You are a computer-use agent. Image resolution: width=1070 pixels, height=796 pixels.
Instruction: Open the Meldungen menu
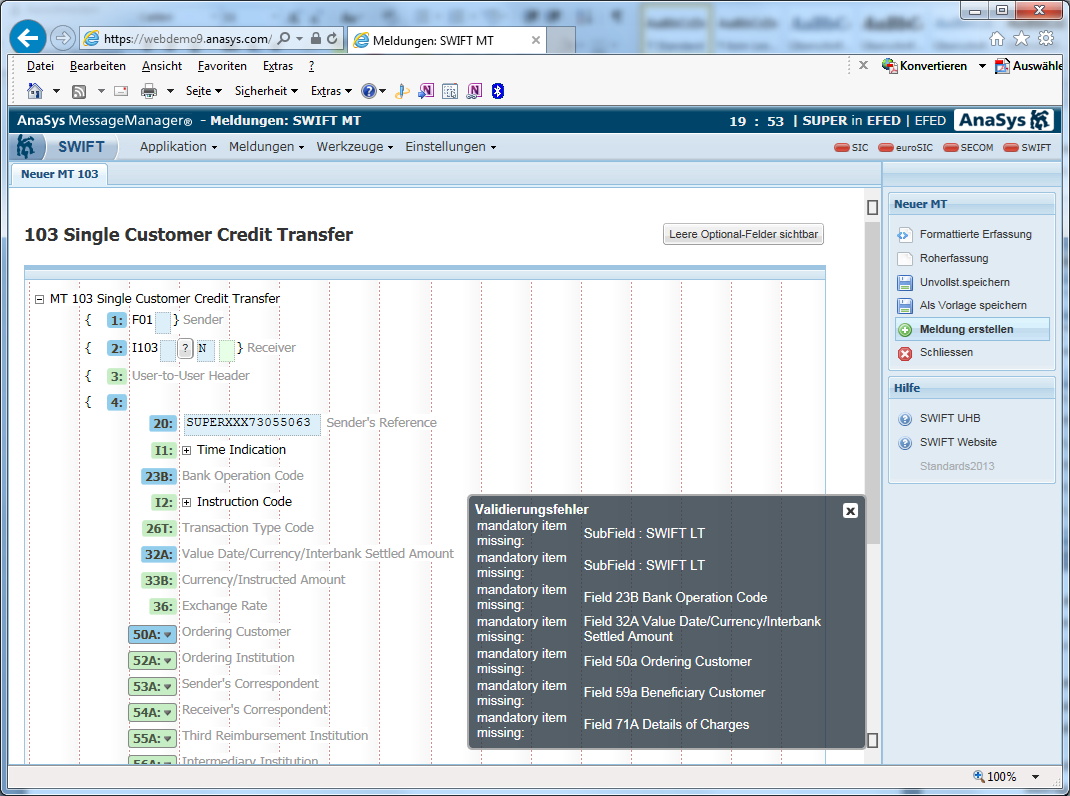coord(266,147)
